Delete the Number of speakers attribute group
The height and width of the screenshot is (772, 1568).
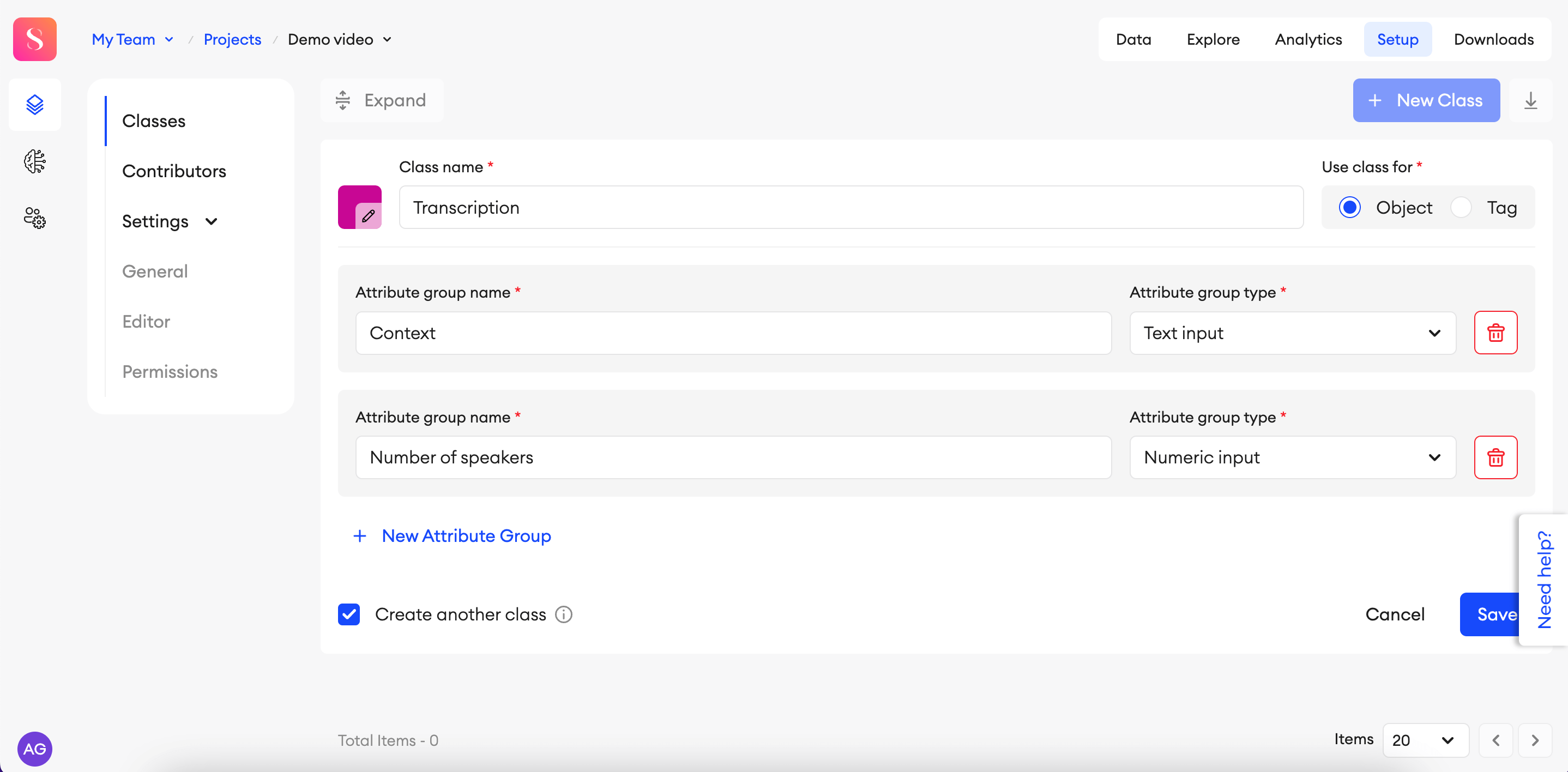[x=1495, y=457]
